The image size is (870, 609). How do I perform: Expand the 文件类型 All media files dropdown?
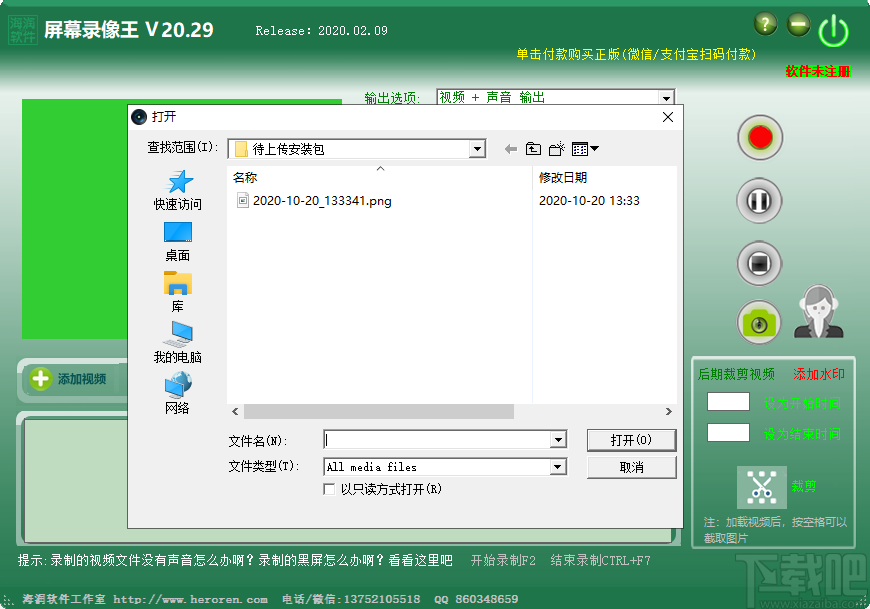tap(558, 467)
